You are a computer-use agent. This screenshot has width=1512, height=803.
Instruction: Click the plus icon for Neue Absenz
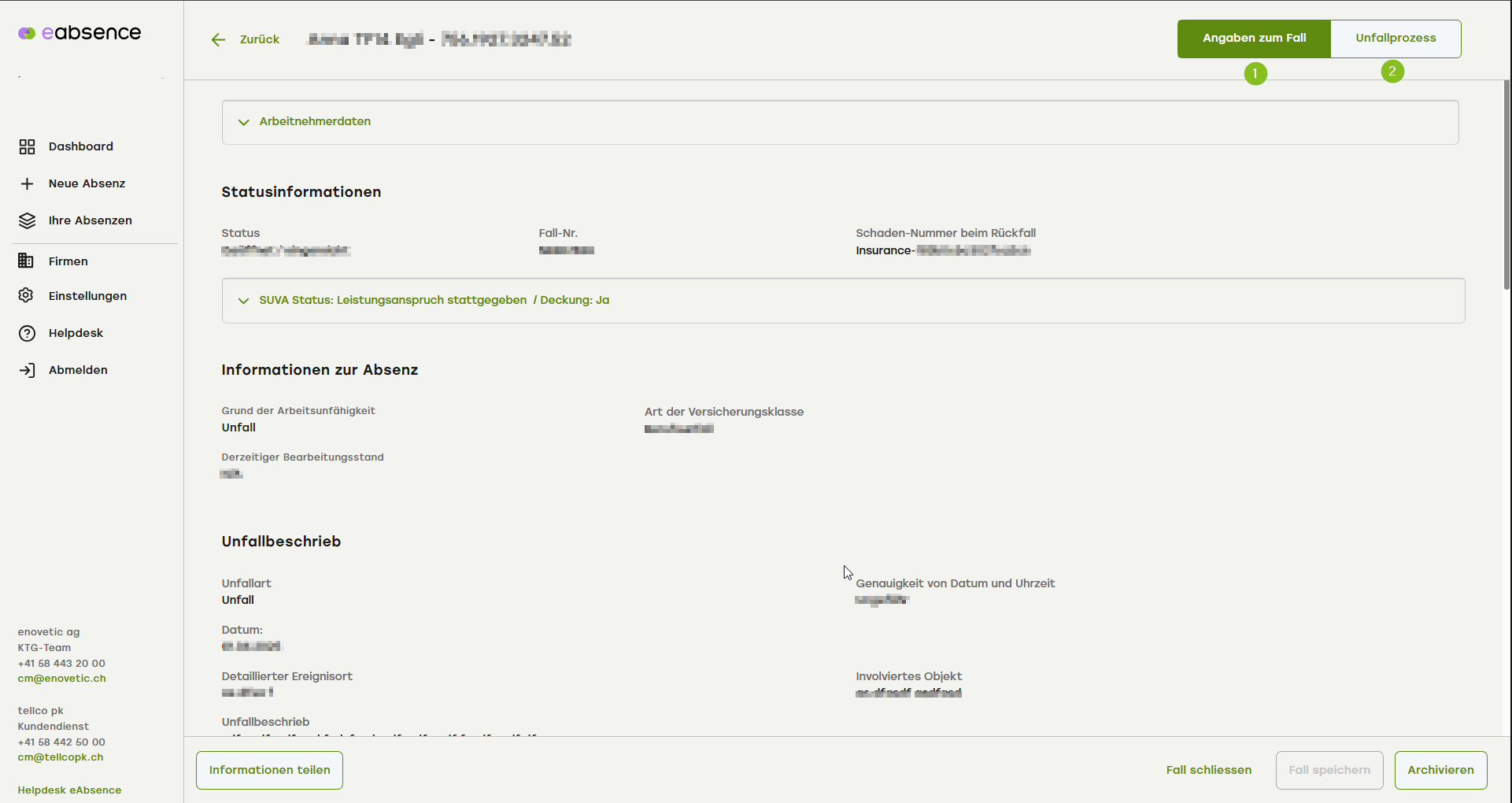(x=28, y=183)
